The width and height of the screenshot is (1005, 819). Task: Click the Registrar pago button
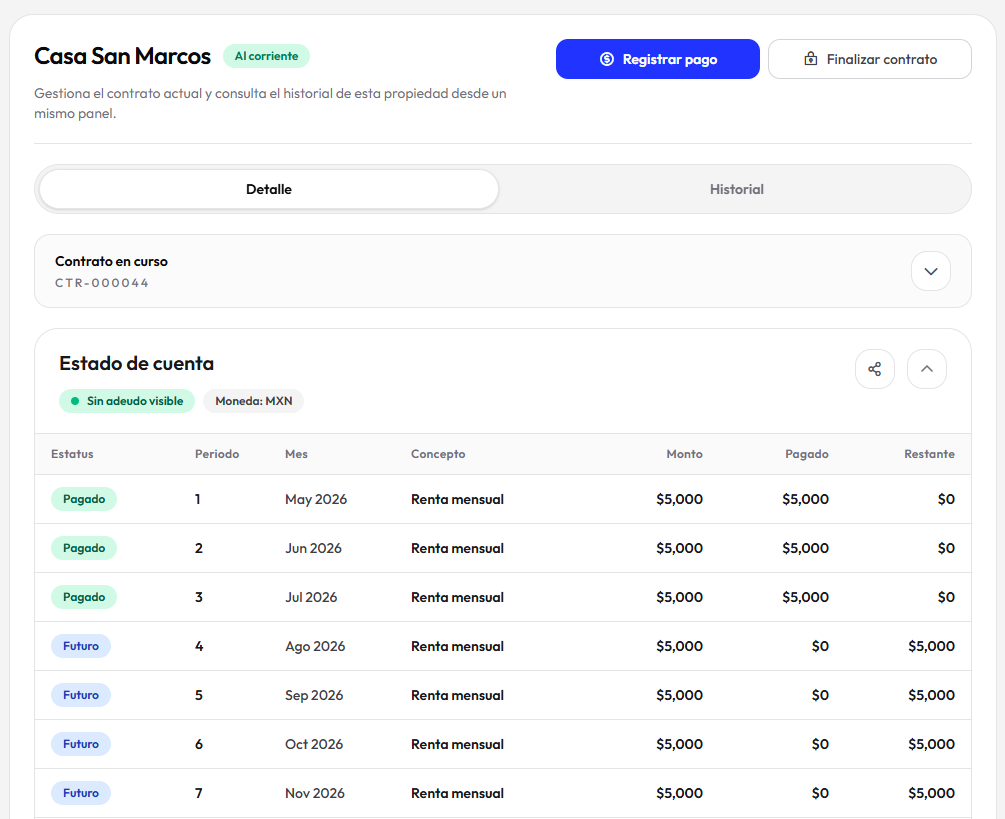(658, 59)
